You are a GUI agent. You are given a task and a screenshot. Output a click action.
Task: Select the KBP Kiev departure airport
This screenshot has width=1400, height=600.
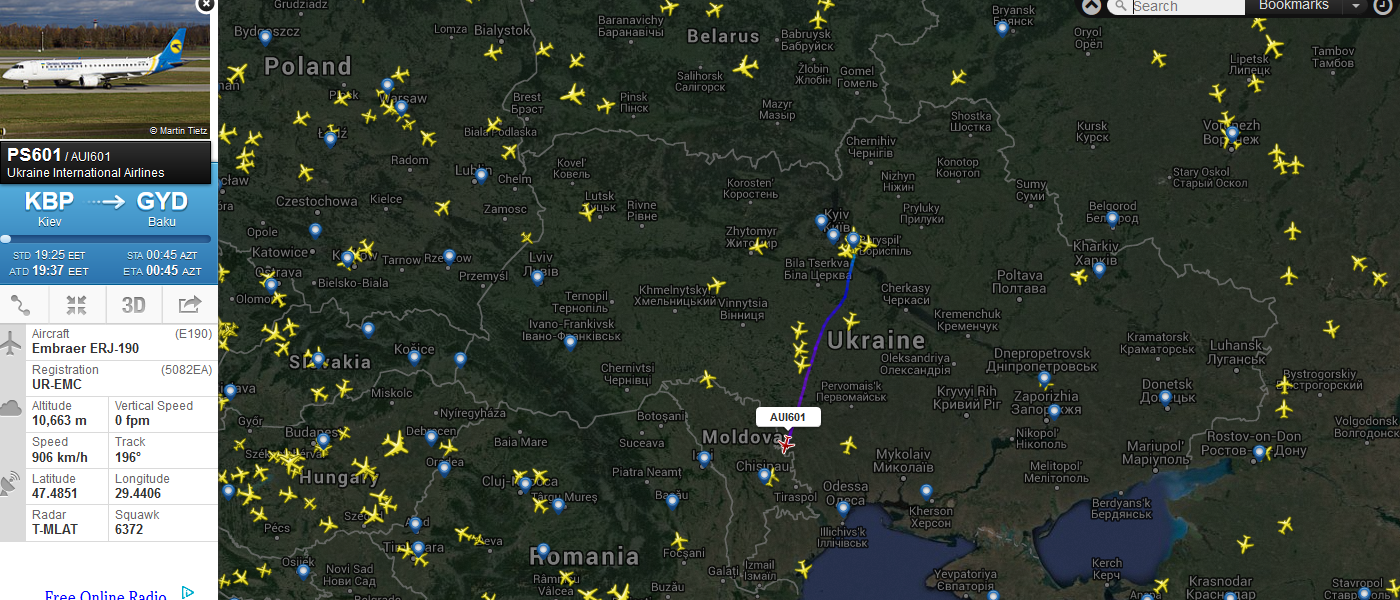tap(50, 208)
